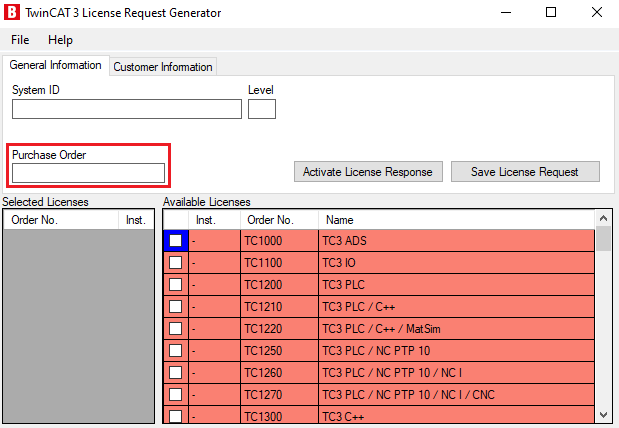Select the name cell ending in '/ CNC'
The height and width of the screenshot is (428, 619).
pyautogui.click(x=456, y=395)
